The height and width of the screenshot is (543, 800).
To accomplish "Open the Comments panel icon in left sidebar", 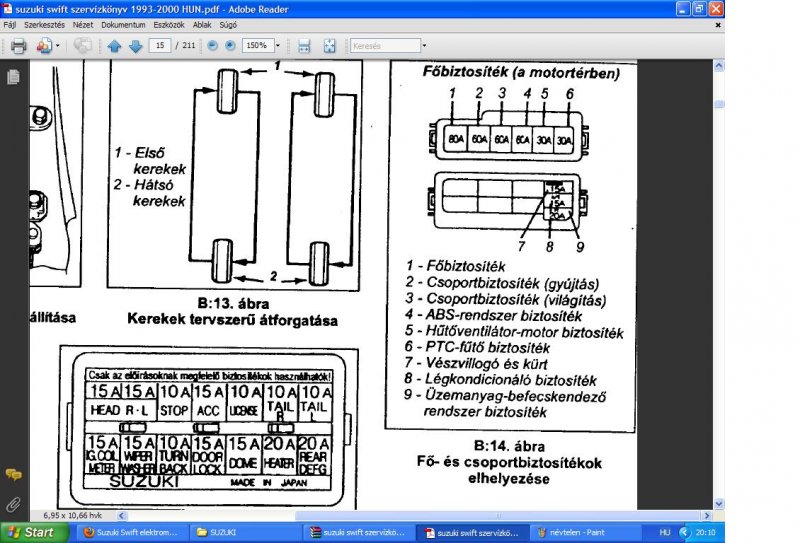I will click(x=14, y=475).
